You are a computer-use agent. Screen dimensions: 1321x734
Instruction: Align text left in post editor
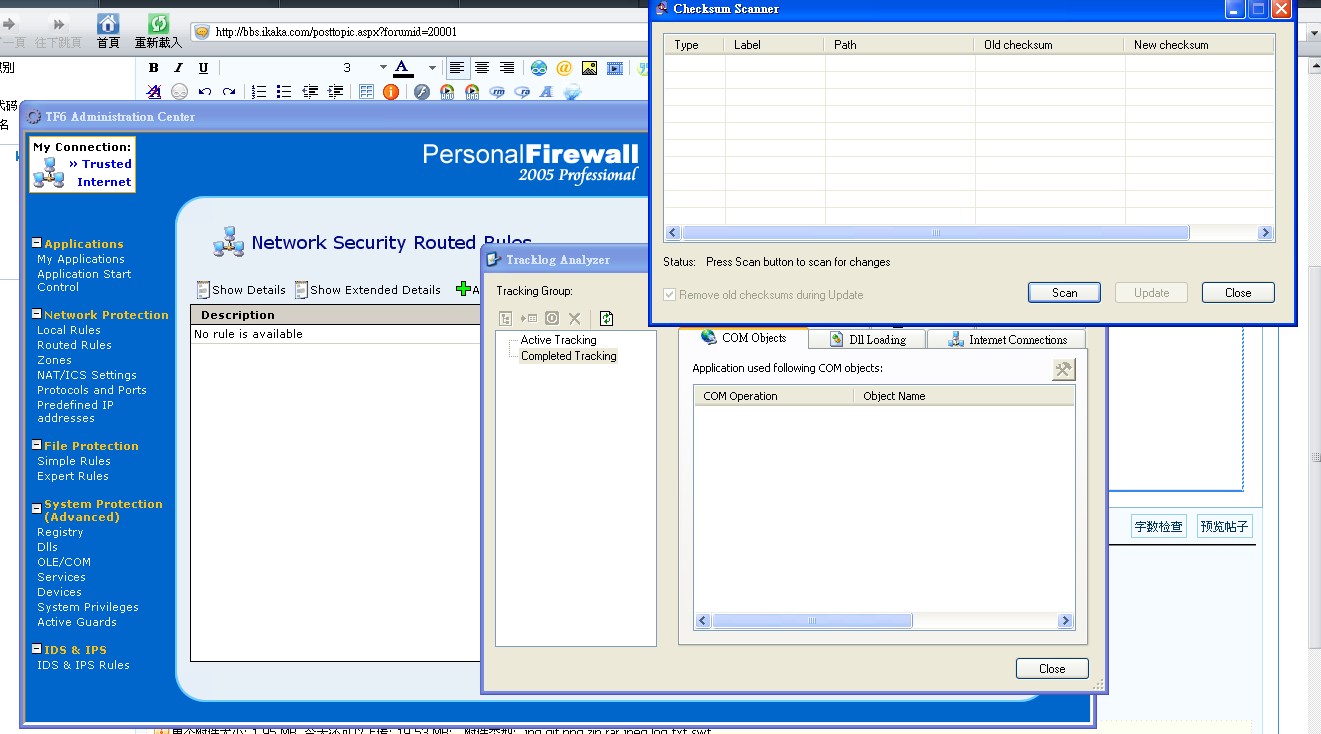pyautogui.click(x=457, y=68)
